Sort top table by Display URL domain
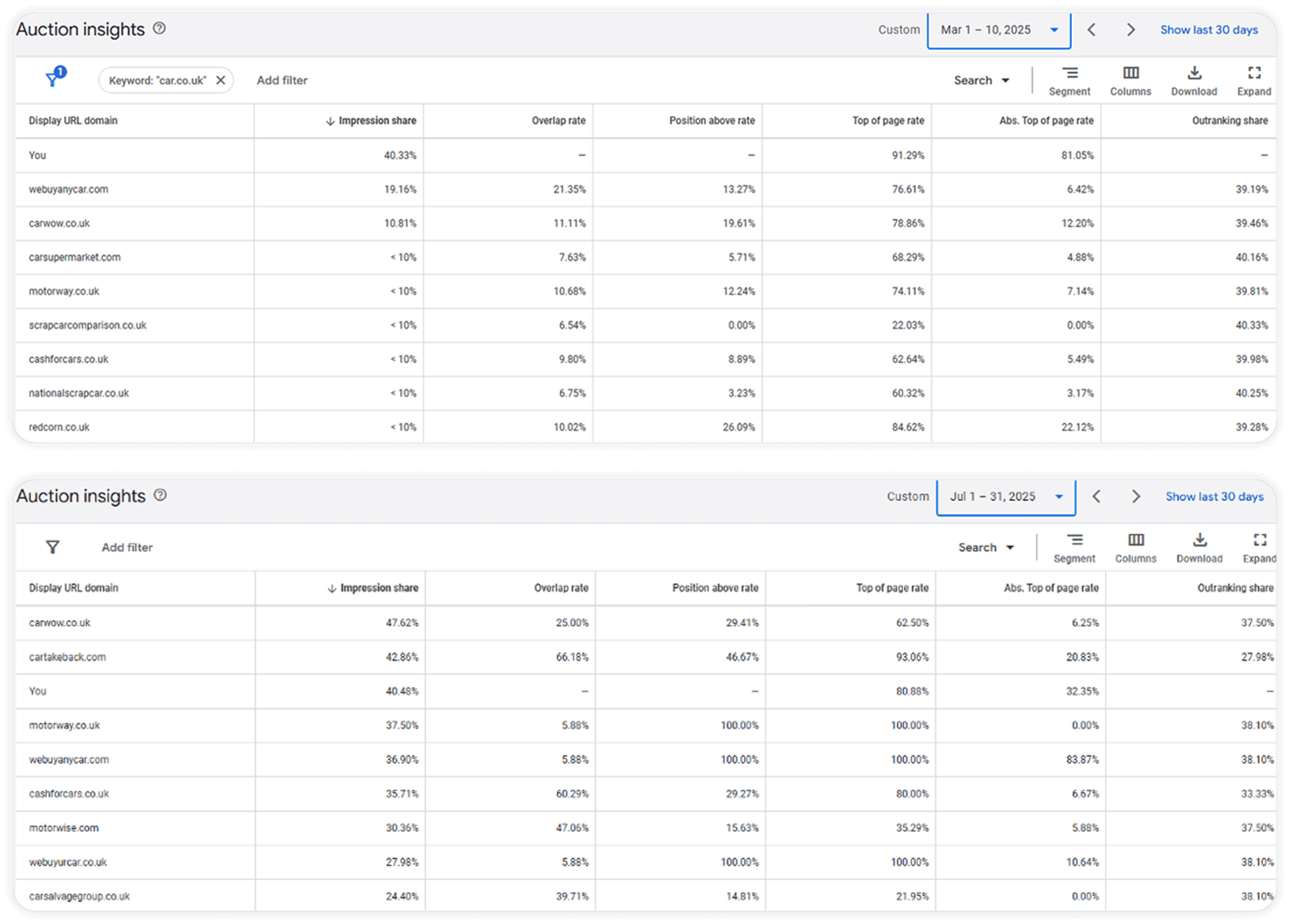The height and width of the screenshot is (924, 1289). 73,120
